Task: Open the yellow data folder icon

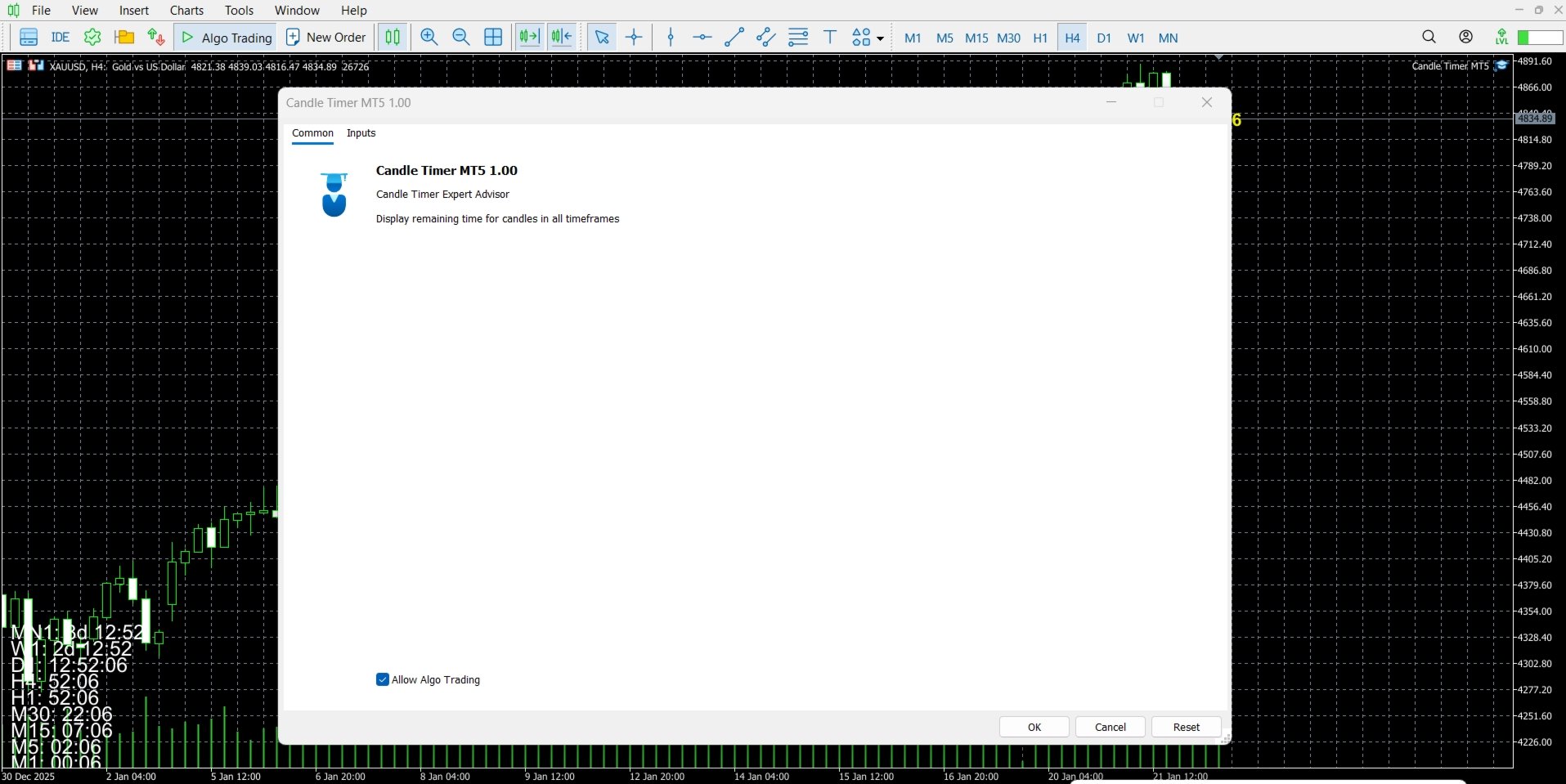Action: pyautogui.click(x=124, y=38)
